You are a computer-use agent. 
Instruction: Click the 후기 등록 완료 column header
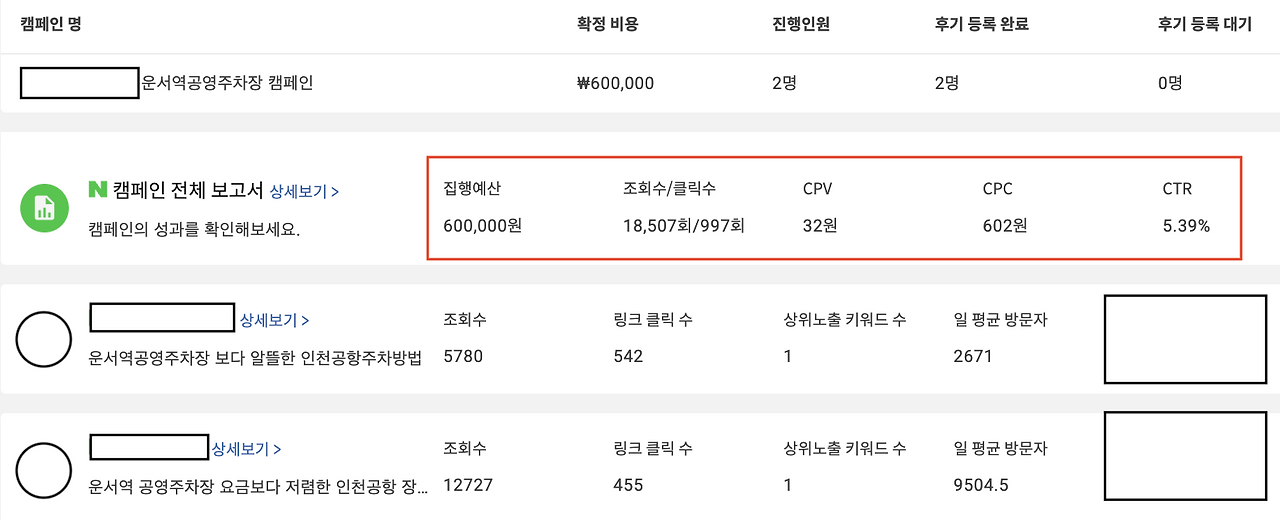tap(982, 24)
